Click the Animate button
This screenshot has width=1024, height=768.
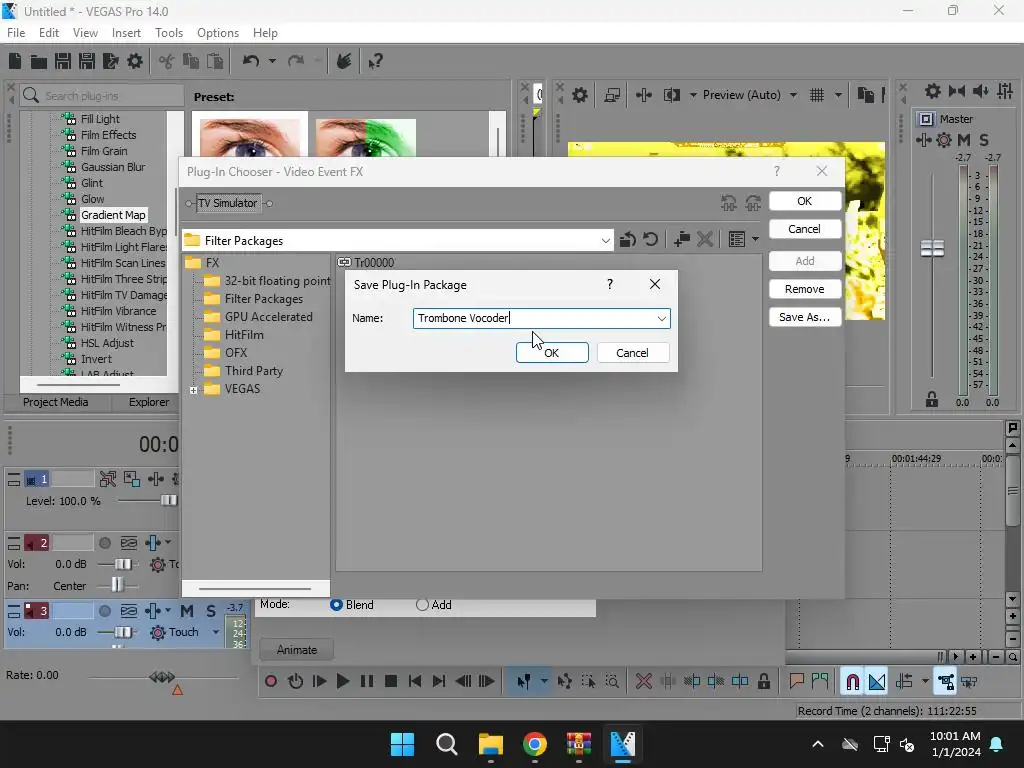coord(296,650)
